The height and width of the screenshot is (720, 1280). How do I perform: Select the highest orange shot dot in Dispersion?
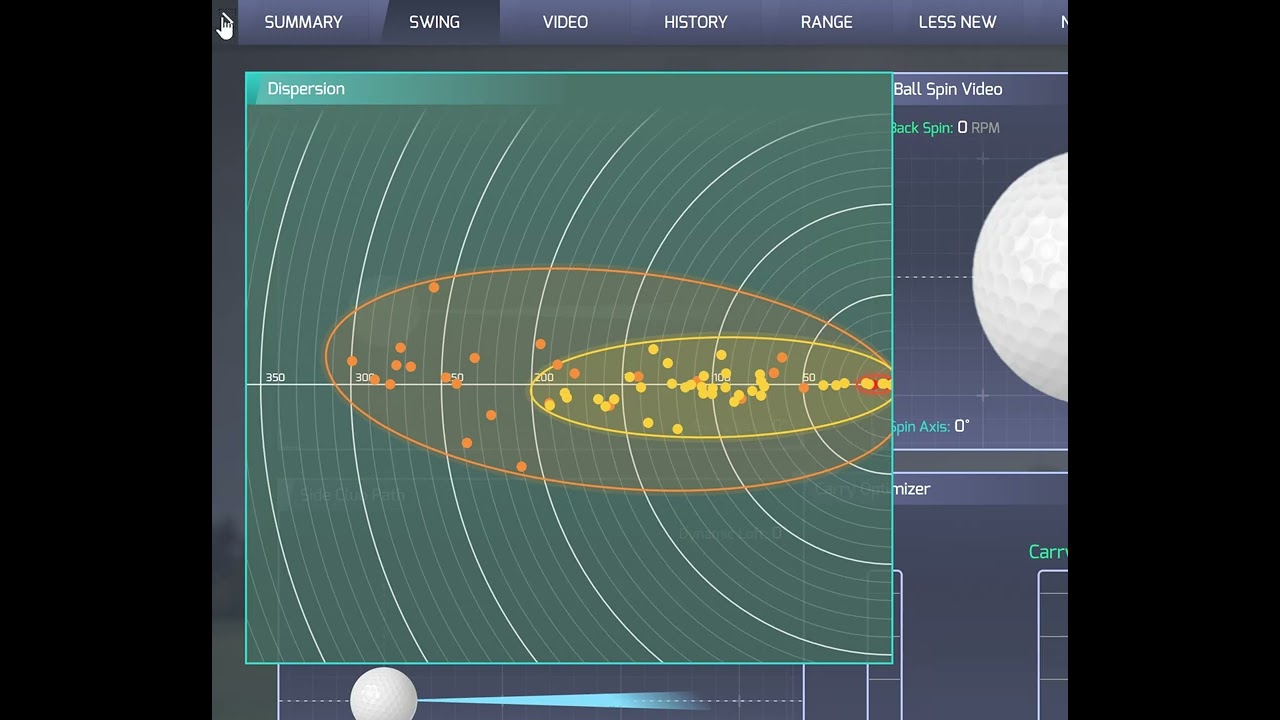pos(434,287)
